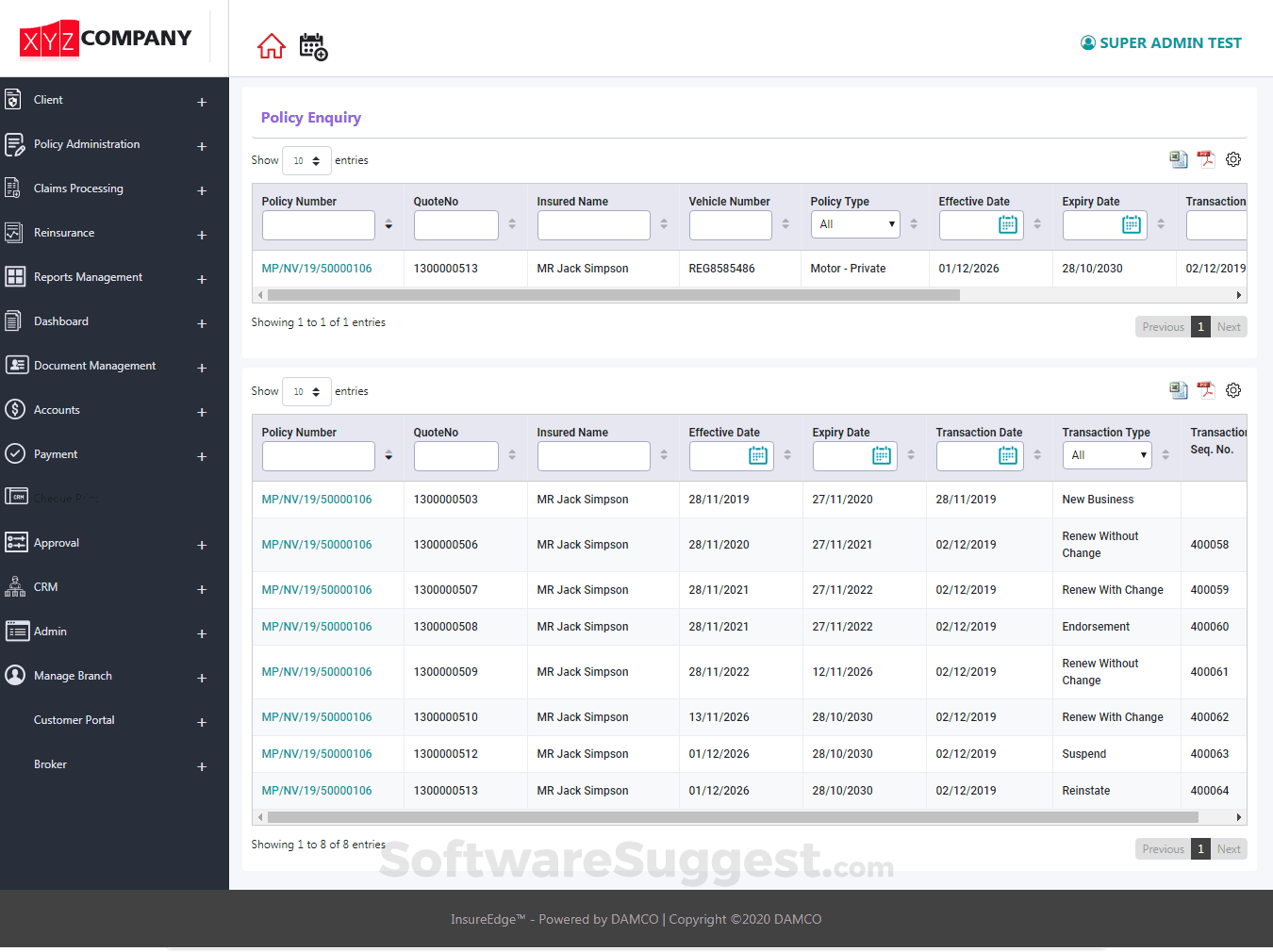The width and height of the screenshot is (1273, 952).
Task: Open the Reinsurance section icon
Action: tap(13, 232)
